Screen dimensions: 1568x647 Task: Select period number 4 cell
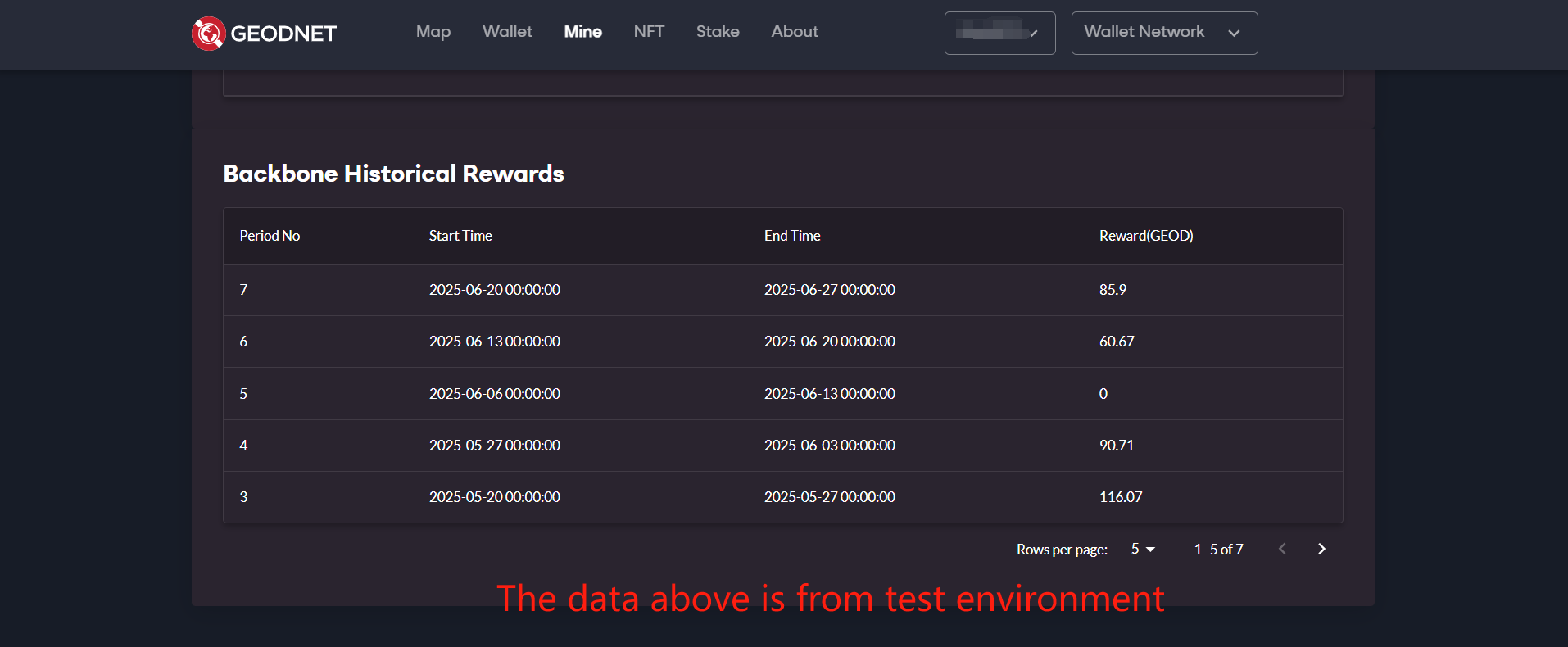pyautogui.click(x=243, y=446)
